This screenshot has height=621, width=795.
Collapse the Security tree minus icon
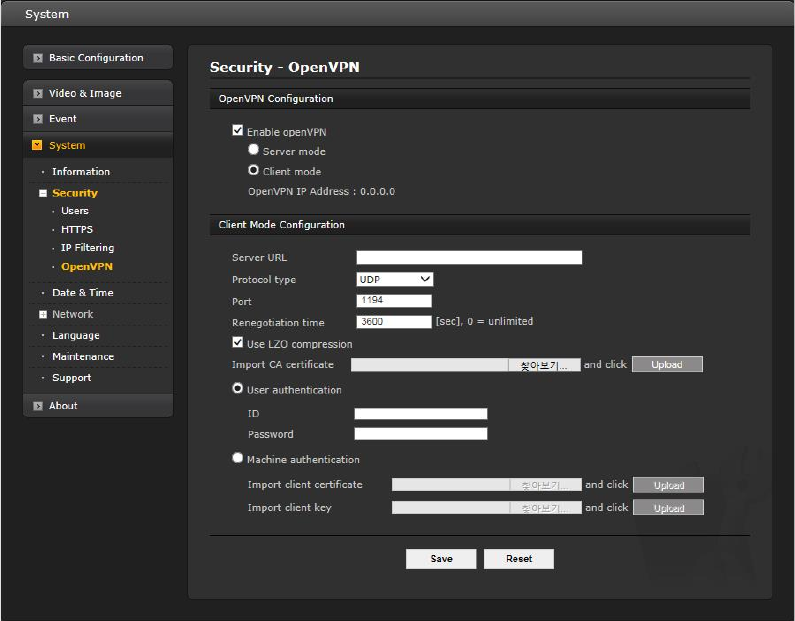tap(43, 193)
